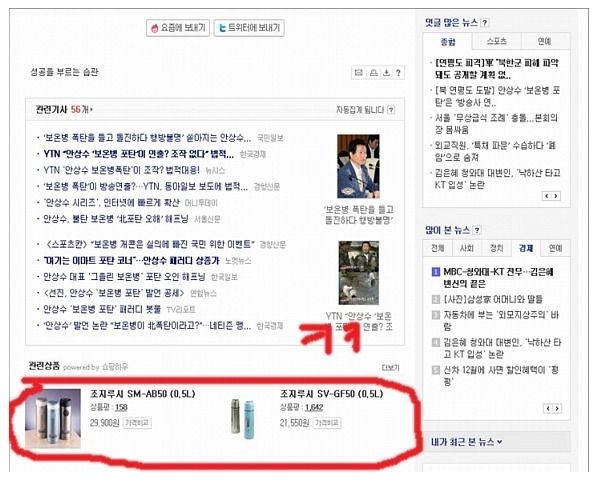Click help icon beside 많이 본 뉴스

[477, 230]
